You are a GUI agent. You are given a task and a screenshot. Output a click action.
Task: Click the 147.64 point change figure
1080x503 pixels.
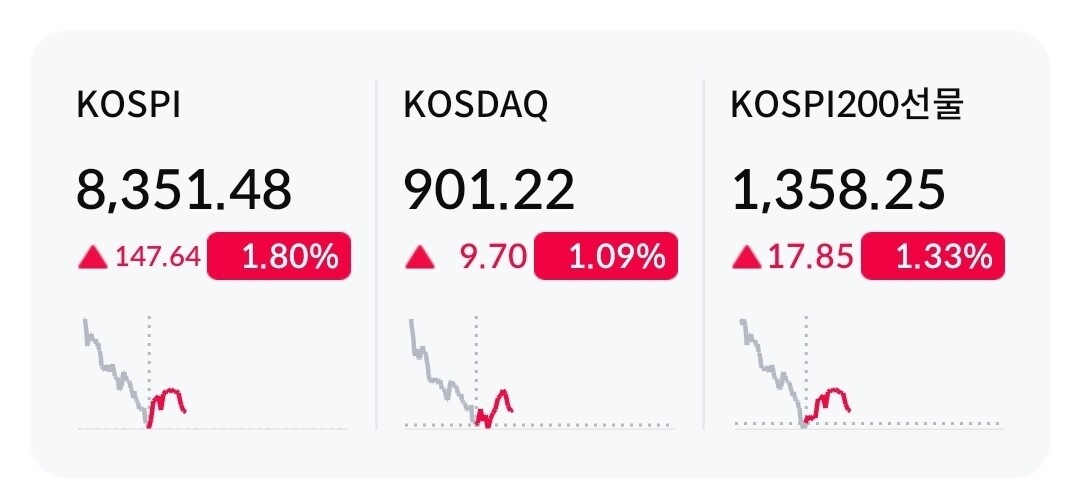(158, 257)
